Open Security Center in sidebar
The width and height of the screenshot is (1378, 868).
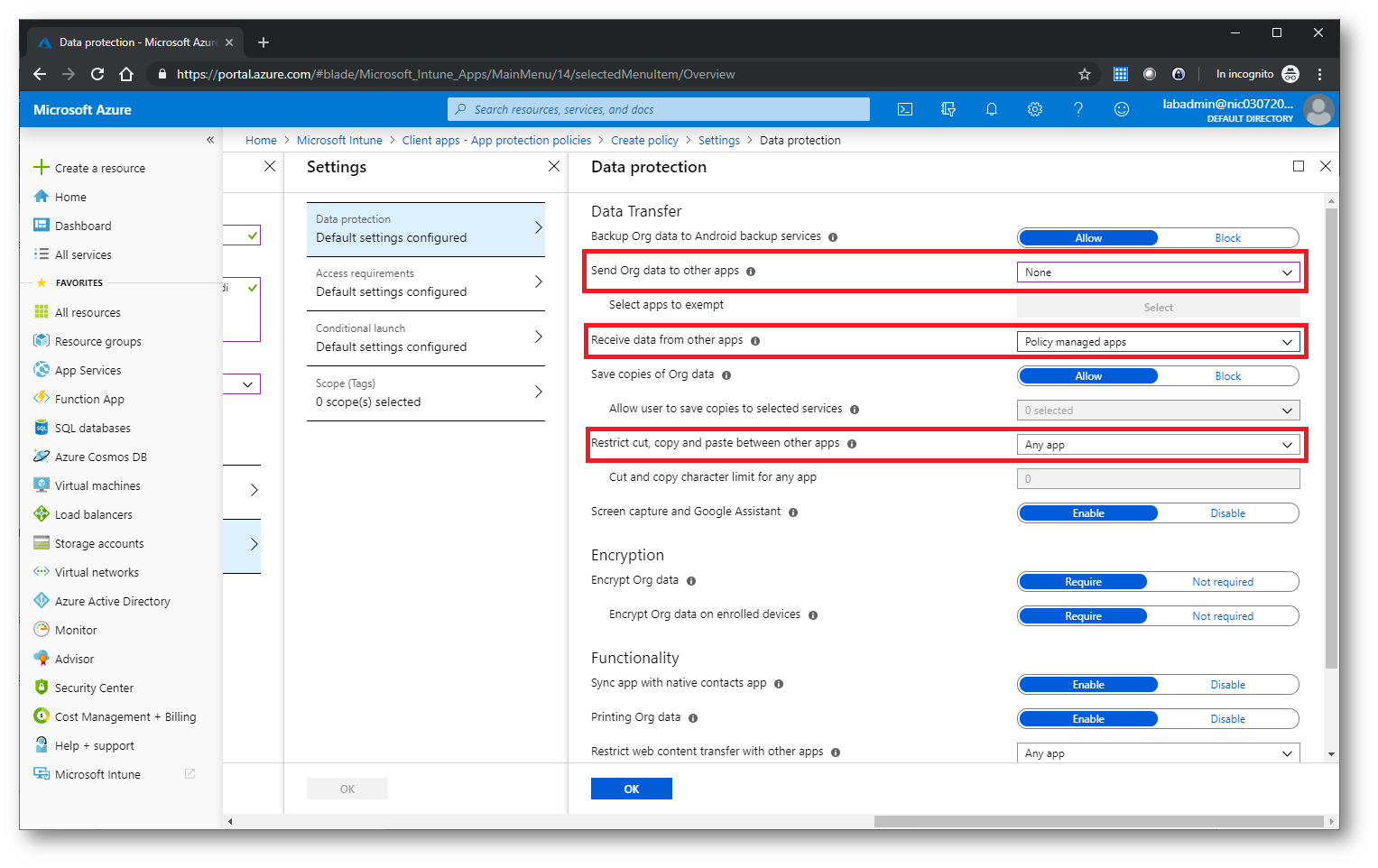[x=94, y=688]
